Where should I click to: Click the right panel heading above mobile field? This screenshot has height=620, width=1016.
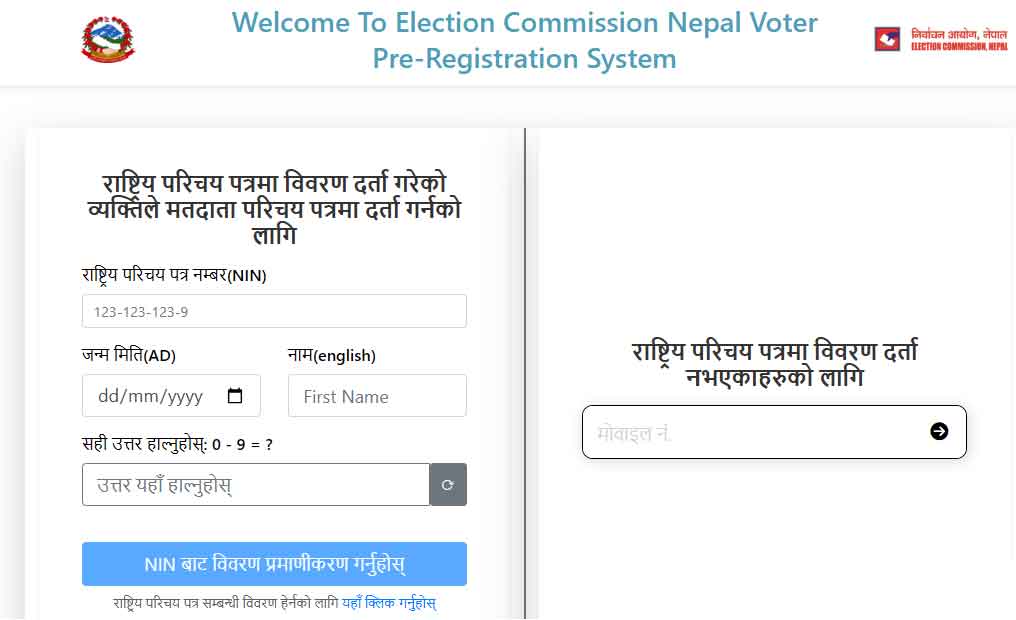pos(774,365)
